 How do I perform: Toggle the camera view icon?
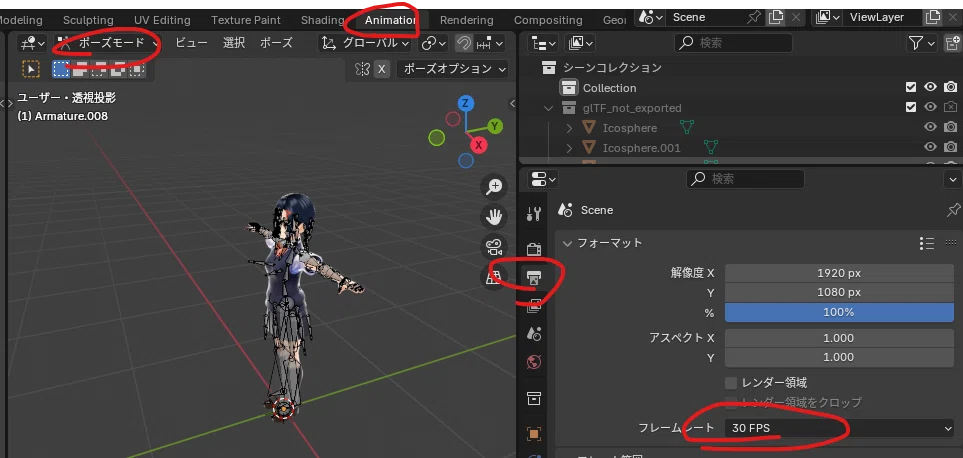pos(494,247)
